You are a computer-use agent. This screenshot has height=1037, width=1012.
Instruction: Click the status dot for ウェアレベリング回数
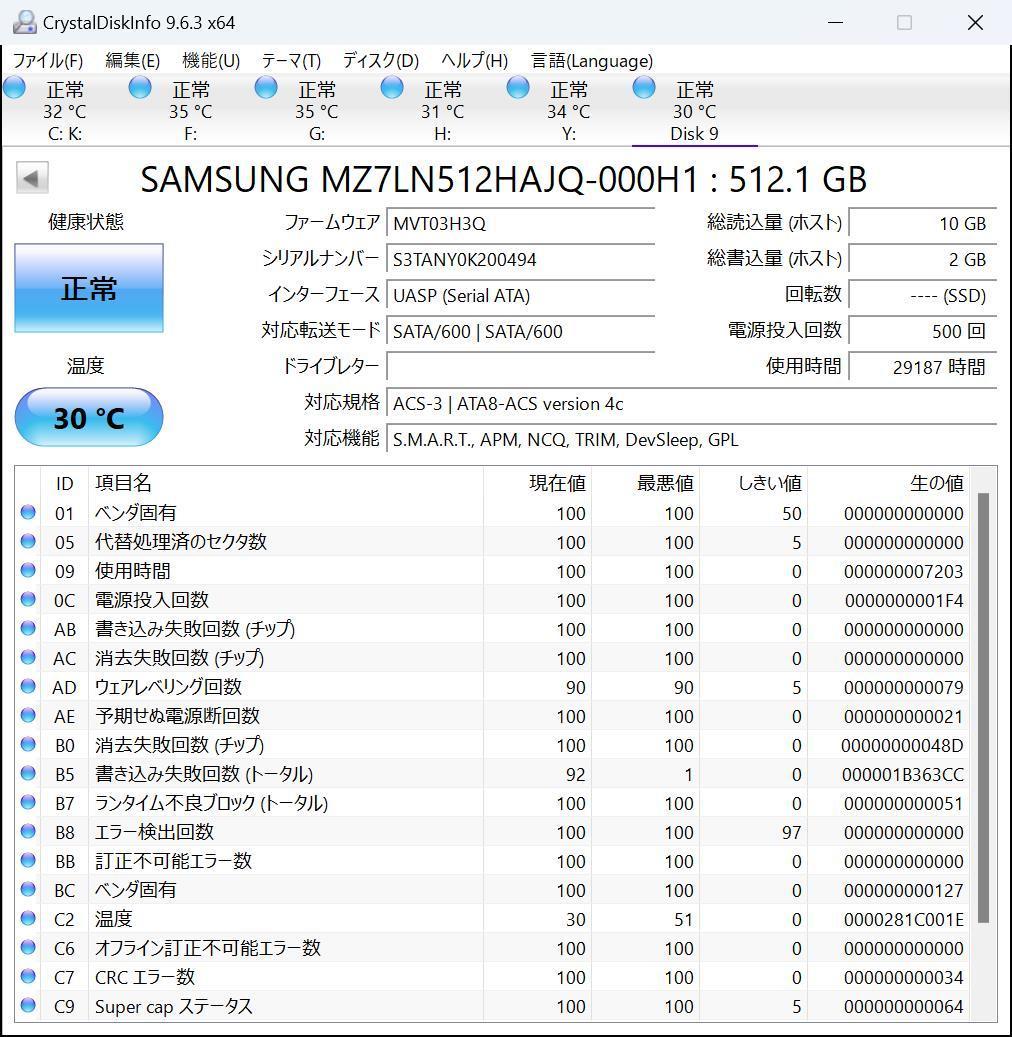(x=28, y=686)
